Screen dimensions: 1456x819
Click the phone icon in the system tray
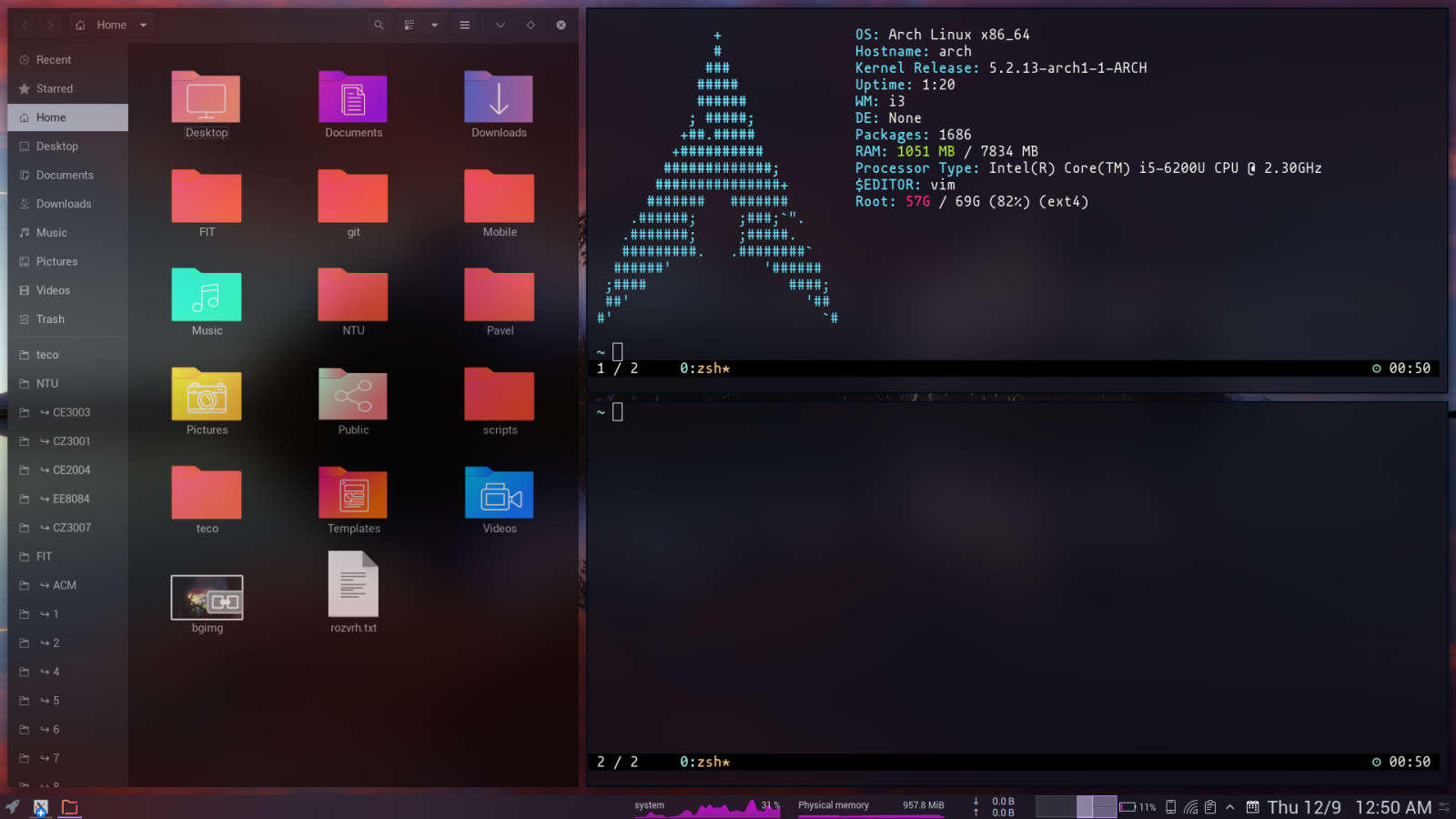(x=1170, y=806)
